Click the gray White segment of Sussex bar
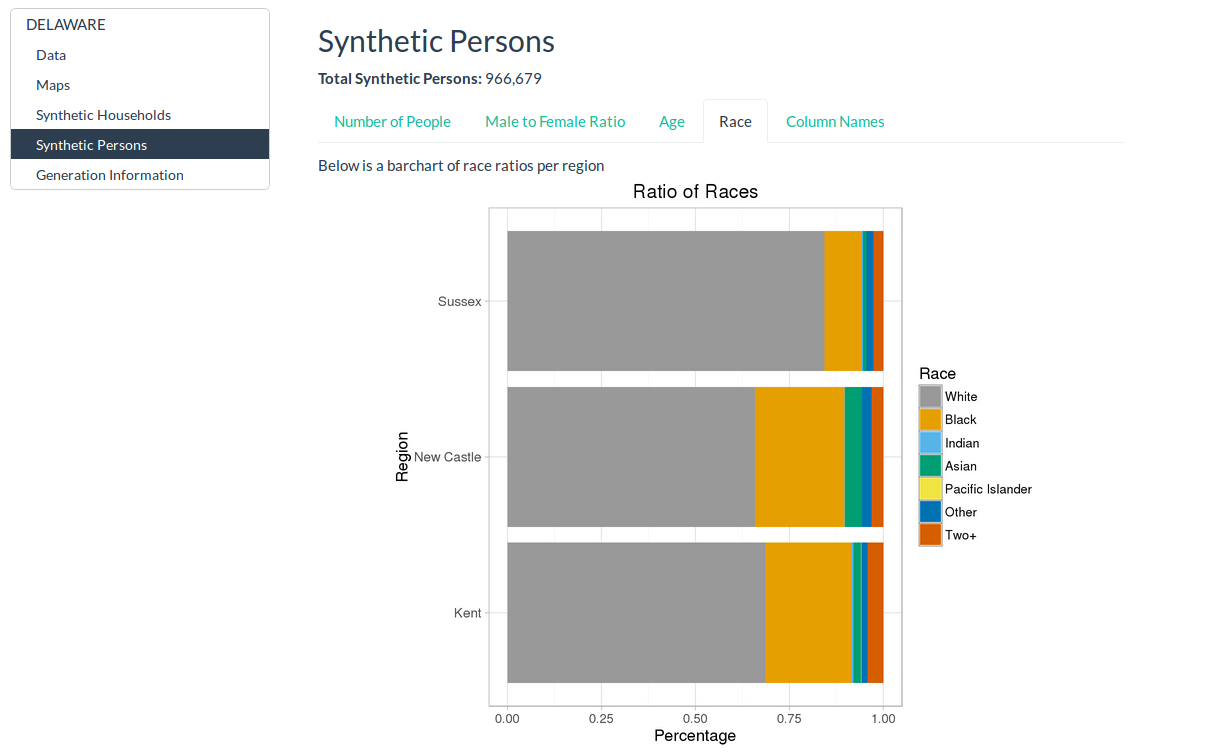Viewport: 1224px width, 754px height. pos(665,301)
